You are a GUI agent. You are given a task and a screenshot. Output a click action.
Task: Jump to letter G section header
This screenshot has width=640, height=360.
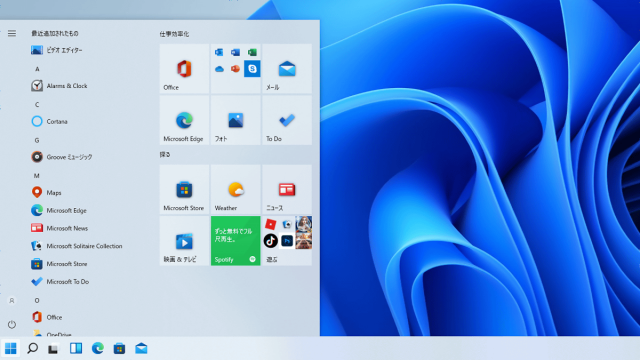click(x=37, y=140)
